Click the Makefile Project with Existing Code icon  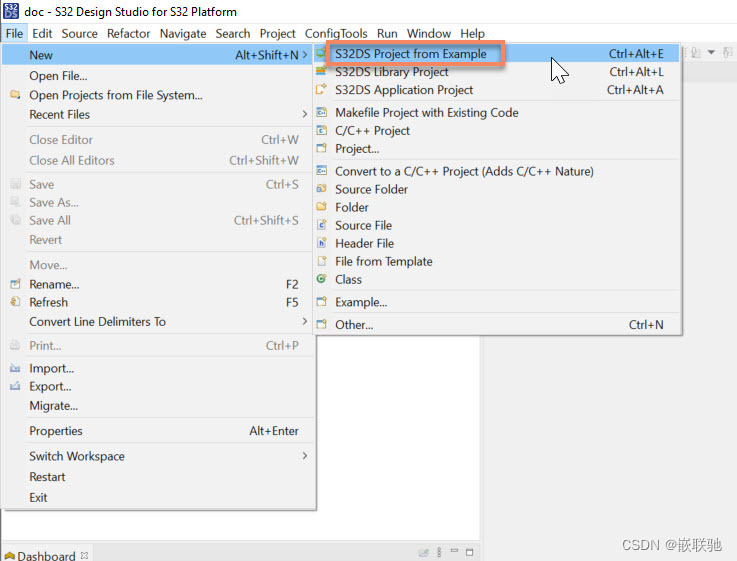(x=321, y=112)
